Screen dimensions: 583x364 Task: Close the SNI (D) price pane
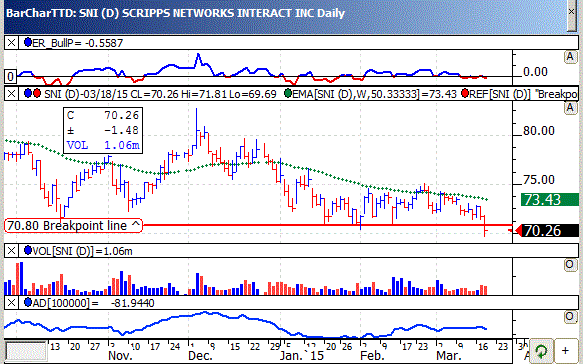(11, 94)
